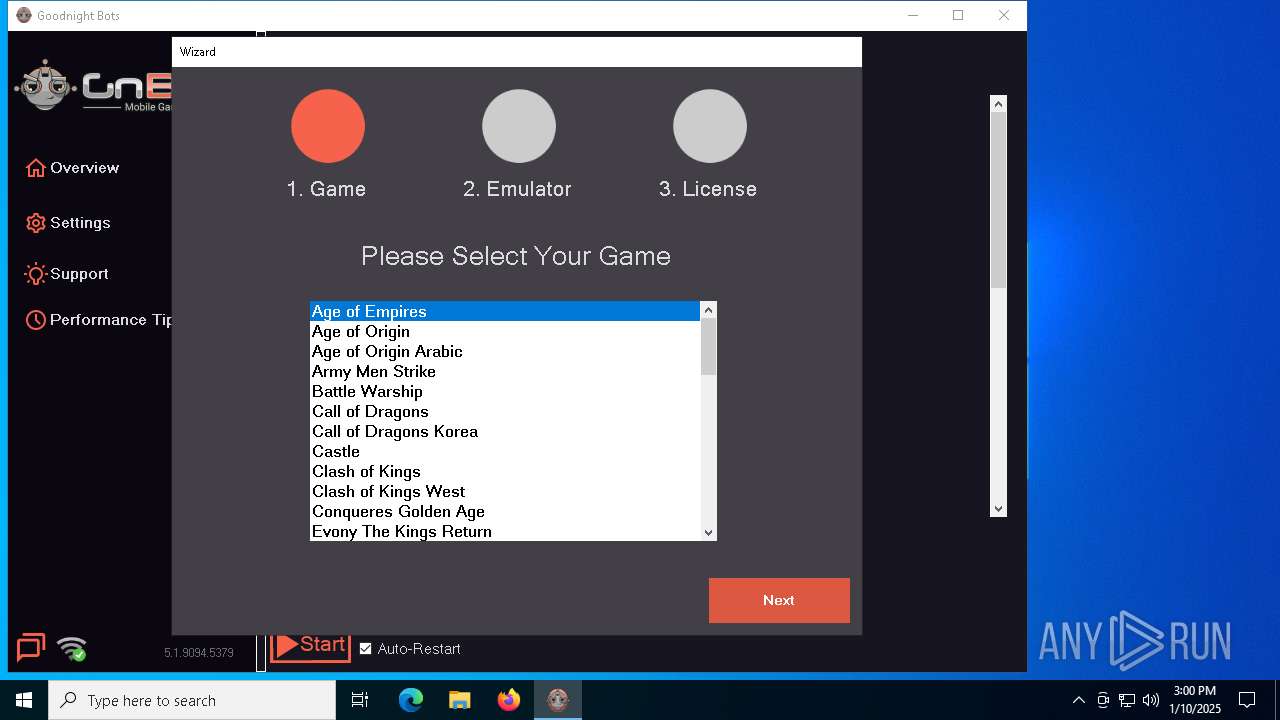Viewport: 1280px width, 720px height.
Task: Select Evony The Kings Return
Action: point(505,531)
